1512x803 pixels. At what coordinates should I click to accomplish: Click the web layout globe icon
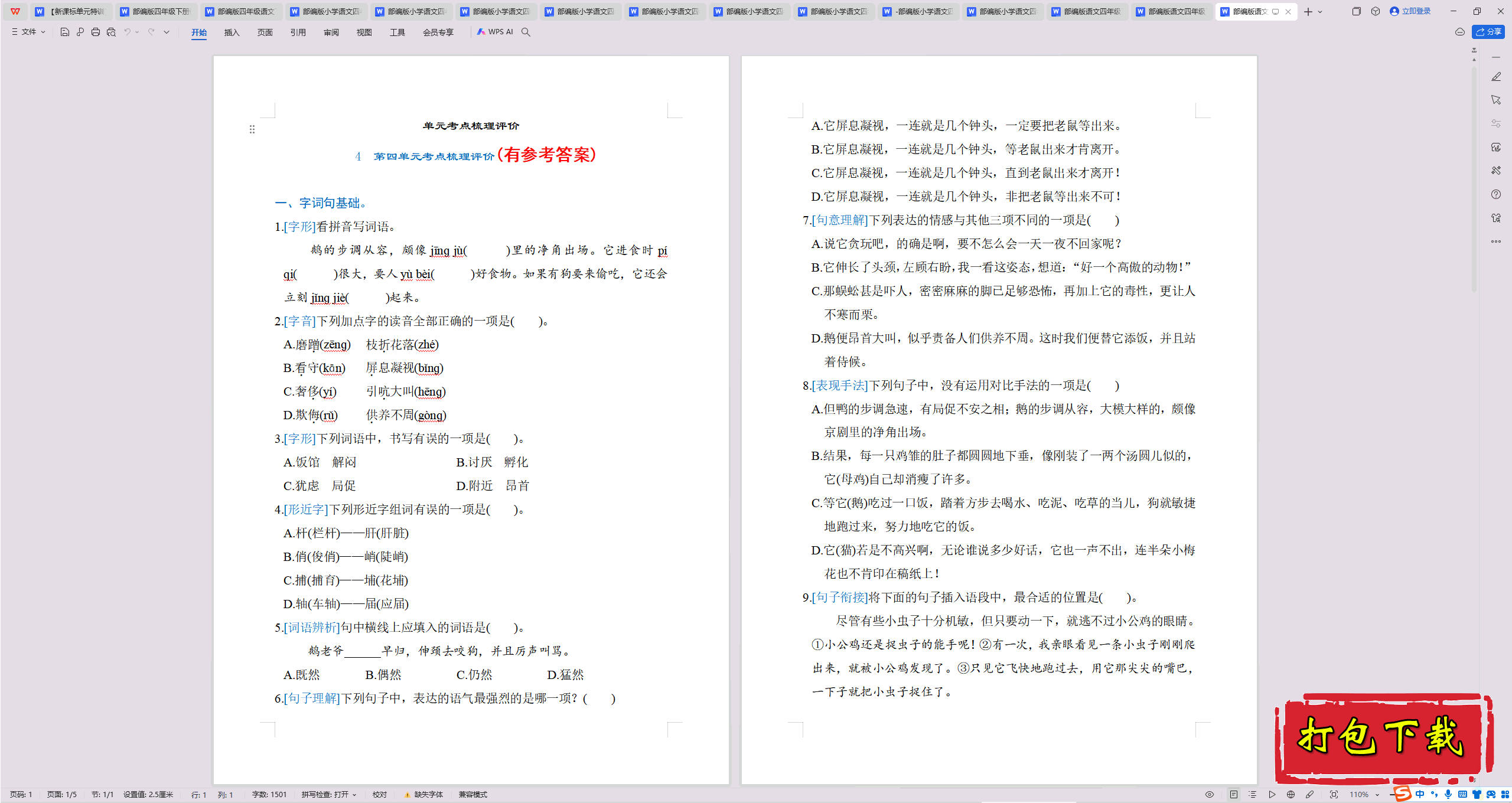[1291, 794]
